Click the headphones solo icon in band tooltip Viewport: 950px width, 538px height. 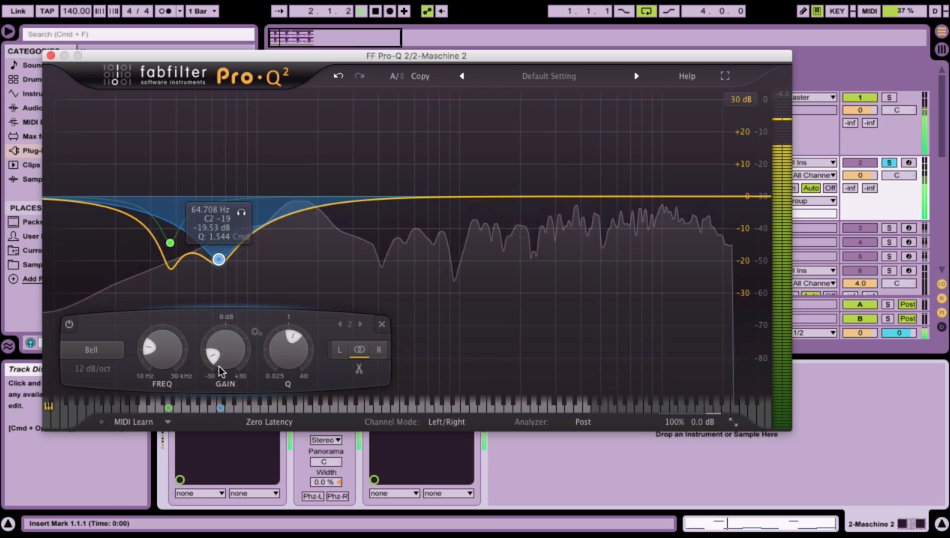click(241, 212)
